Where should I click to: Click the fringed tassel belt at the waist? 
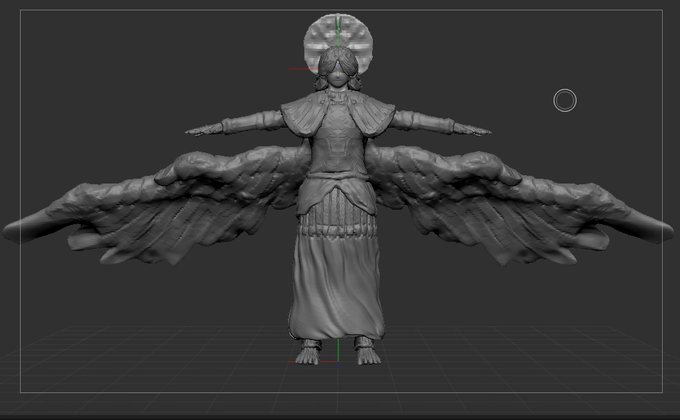click(x=337, y=215)
